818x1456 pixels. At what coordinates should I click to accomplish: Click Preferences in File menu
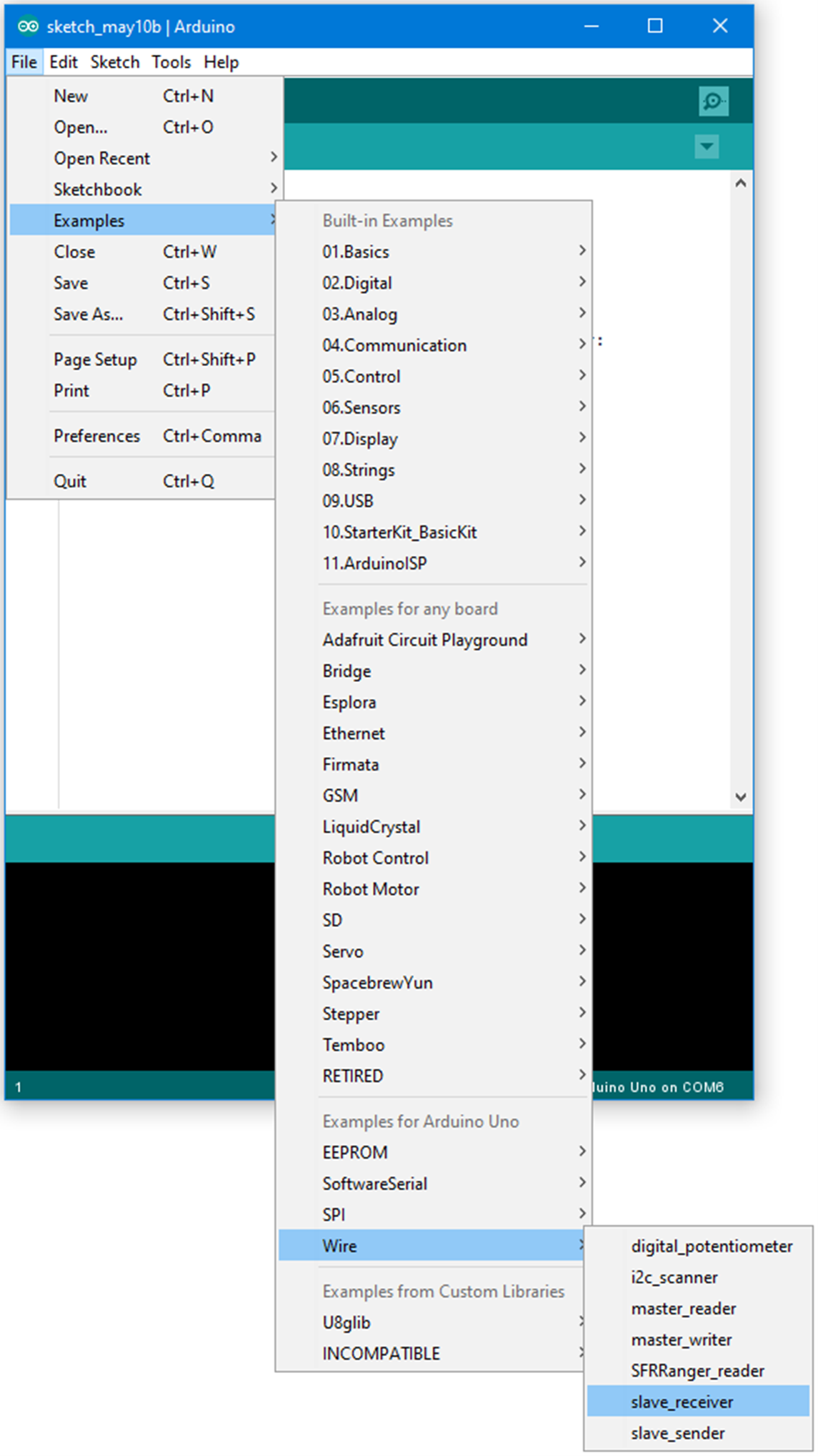point(97,436)
